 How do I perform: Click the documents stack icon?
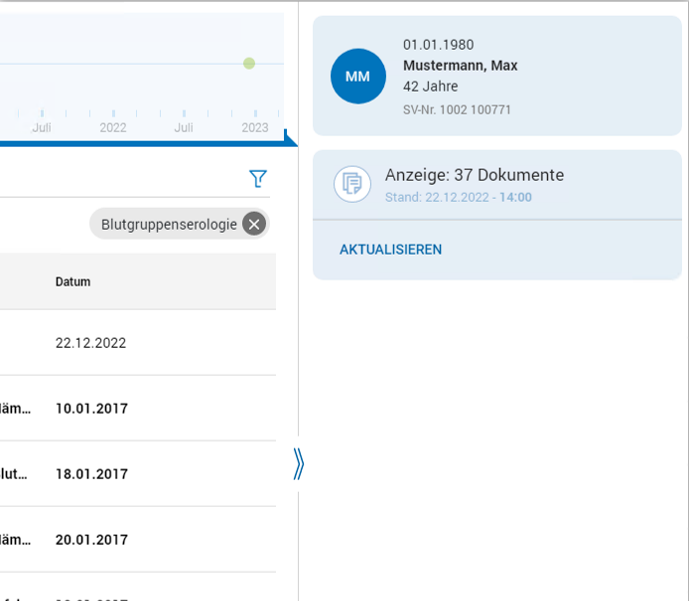click(352, 184)
